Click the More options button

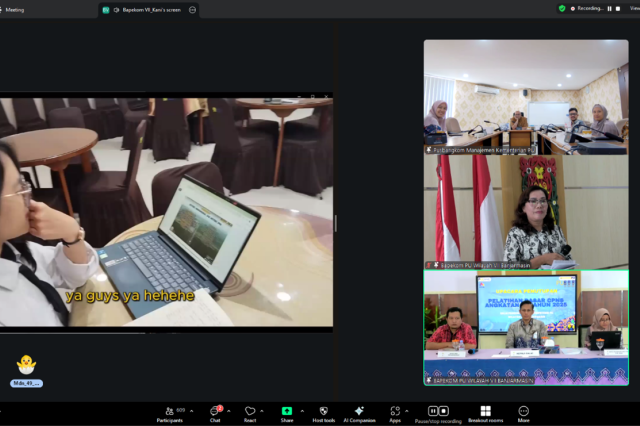click(523, 411)
